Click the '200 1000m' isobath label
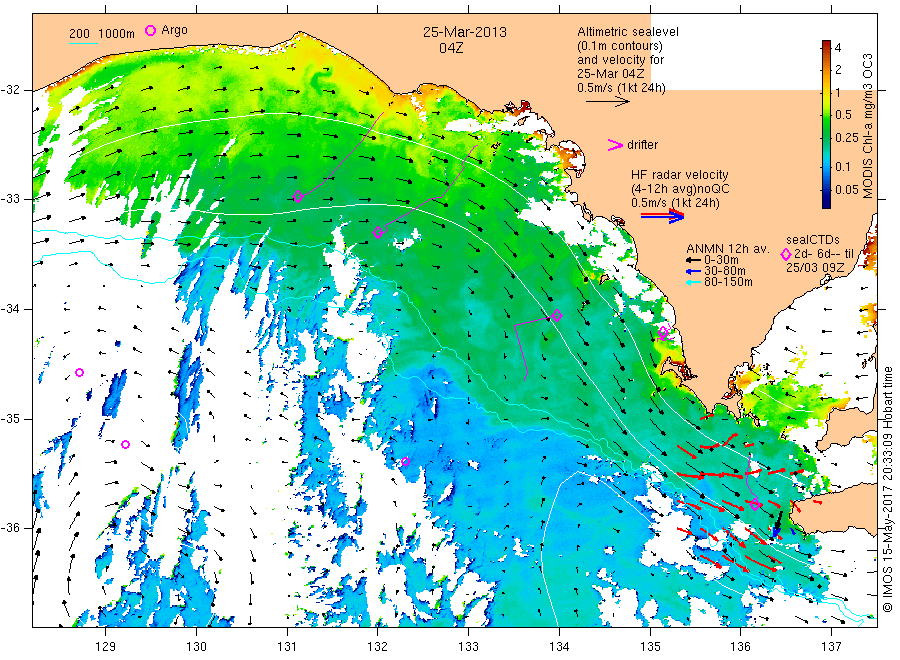This screenshot has width=900, height=660. (x=102, y=34)
